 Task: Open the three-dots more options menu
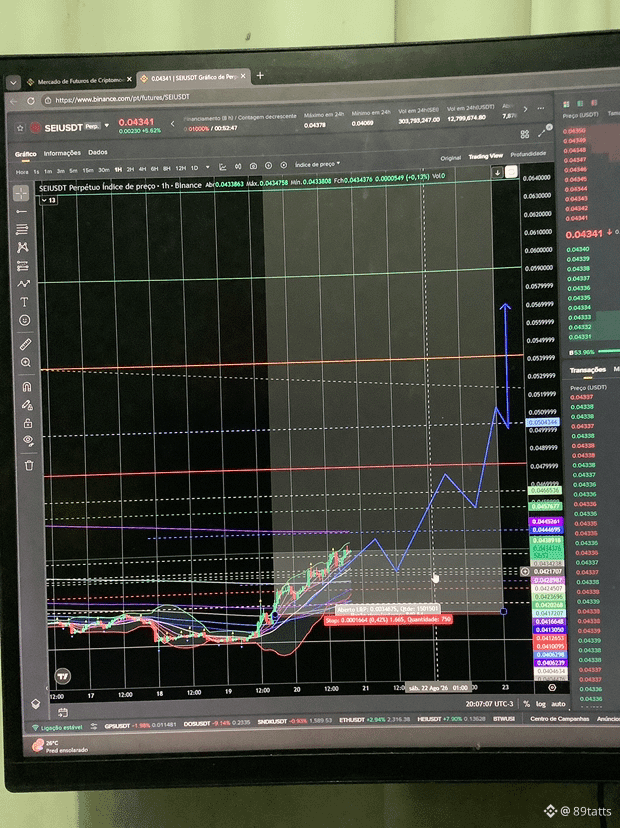tap(540, 108)
